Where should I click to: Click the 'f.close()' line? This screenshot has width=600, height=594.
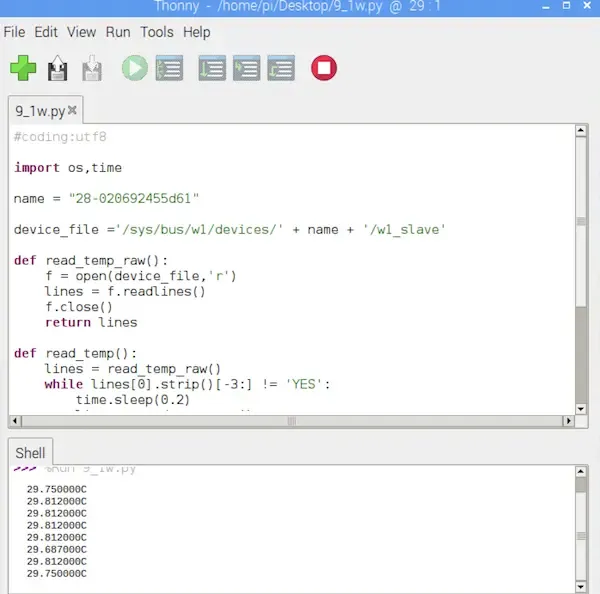point(78,307)
